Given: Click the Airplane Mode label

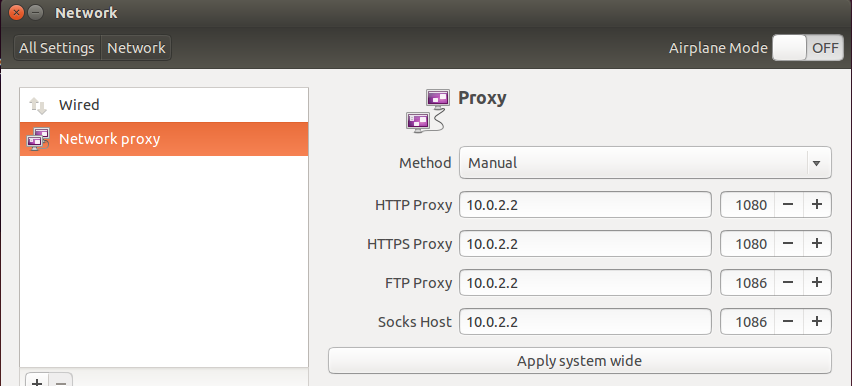Looking at the screenshot, I should point(718,48).
